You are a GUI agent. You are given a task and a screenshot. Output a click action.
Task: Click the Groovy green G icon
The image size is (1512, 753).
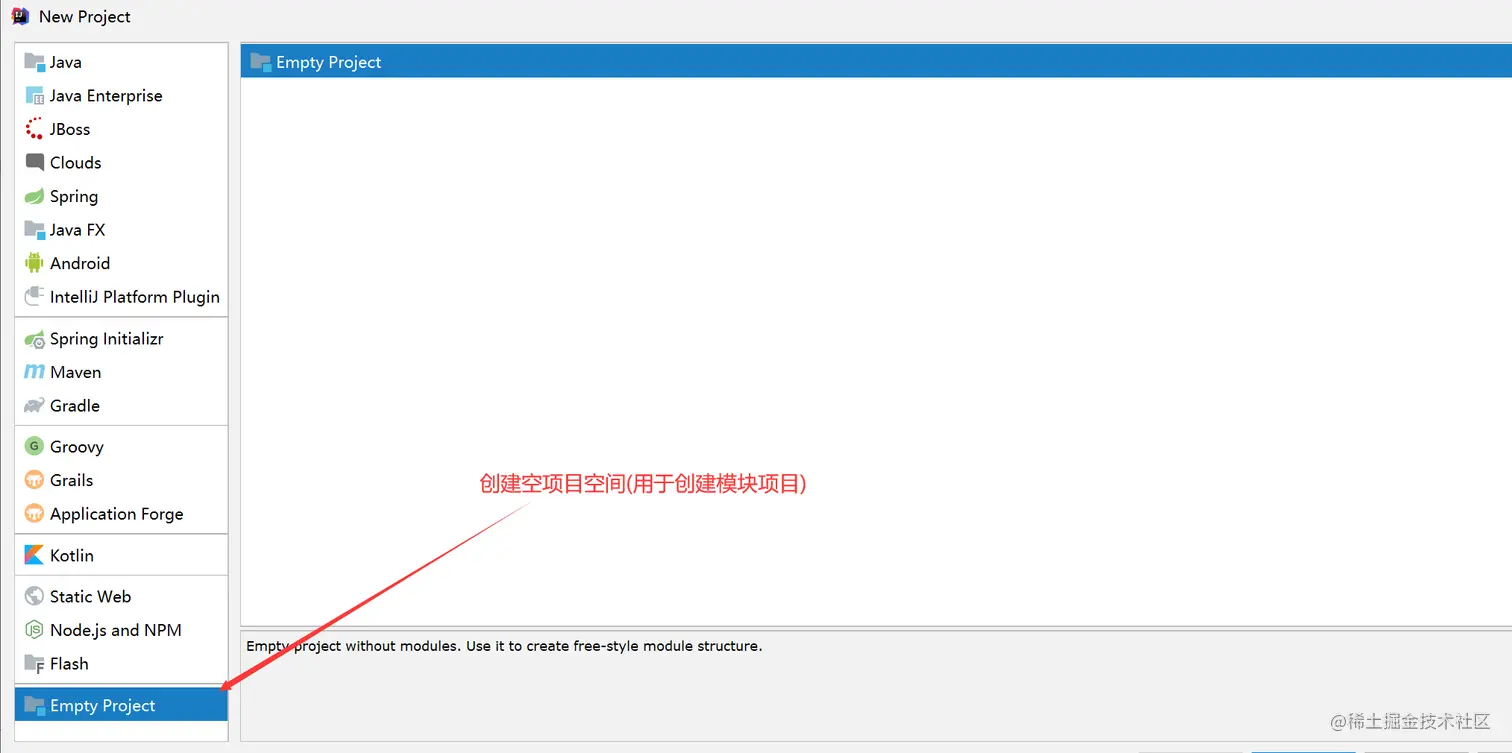pyautogui.click(x=35, y=447)
